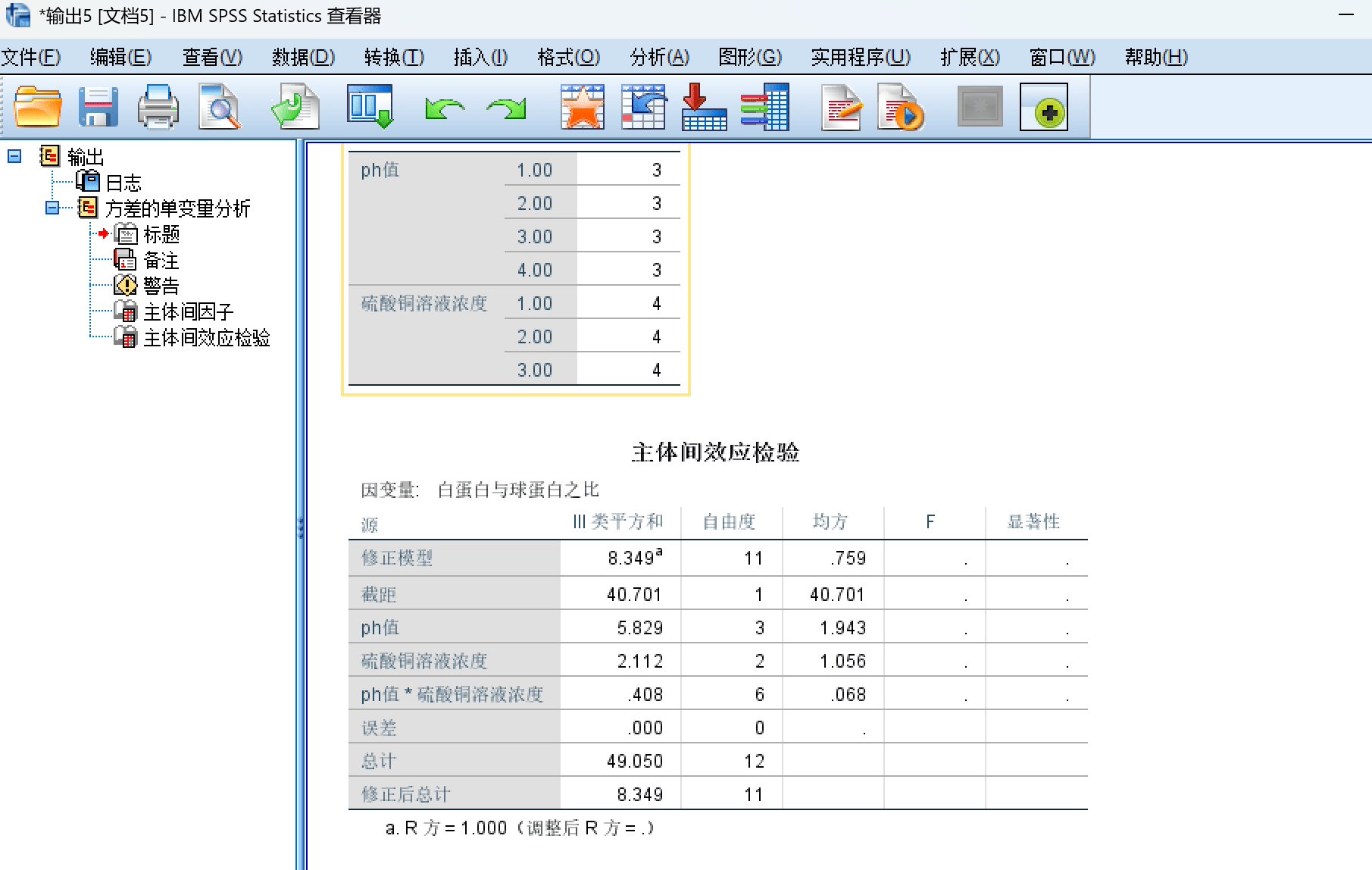Viewport: 1372px width, 870px height.
Task: Click the Save floppy disk icon
Action: pyautogui.click(x=98, y=107)
